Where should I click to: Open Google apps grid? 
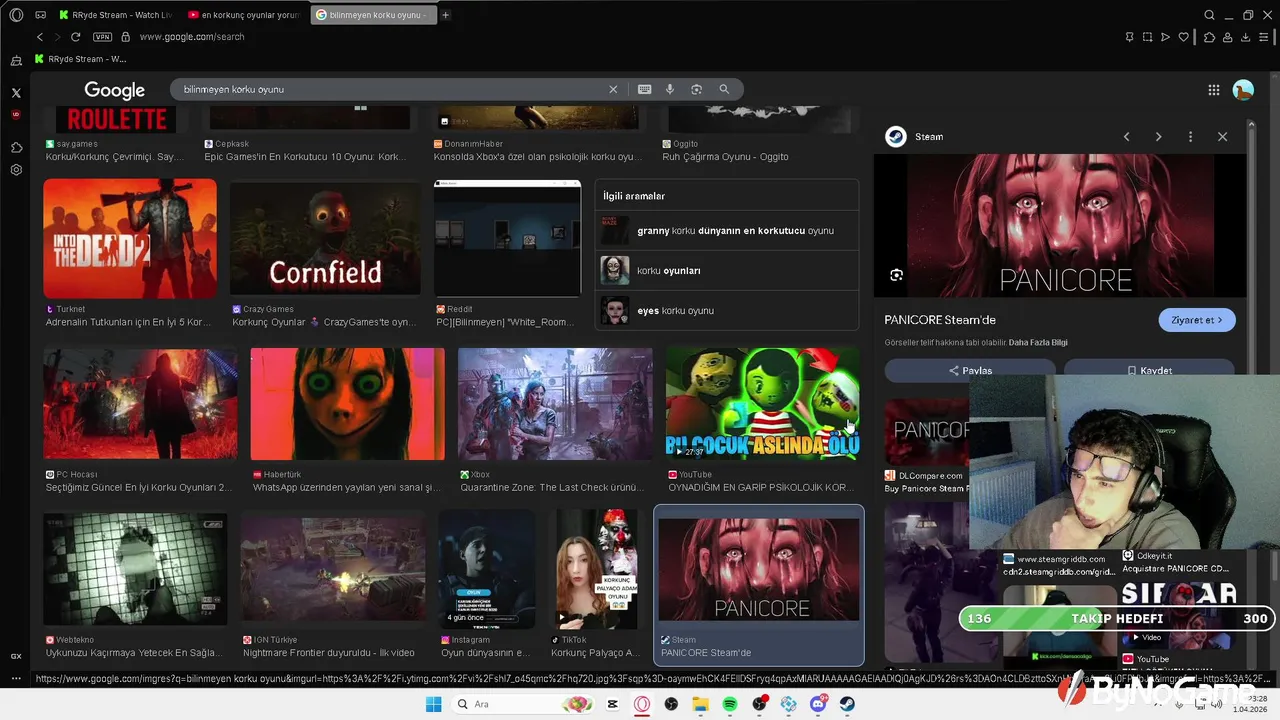(x=1213, y=90)
